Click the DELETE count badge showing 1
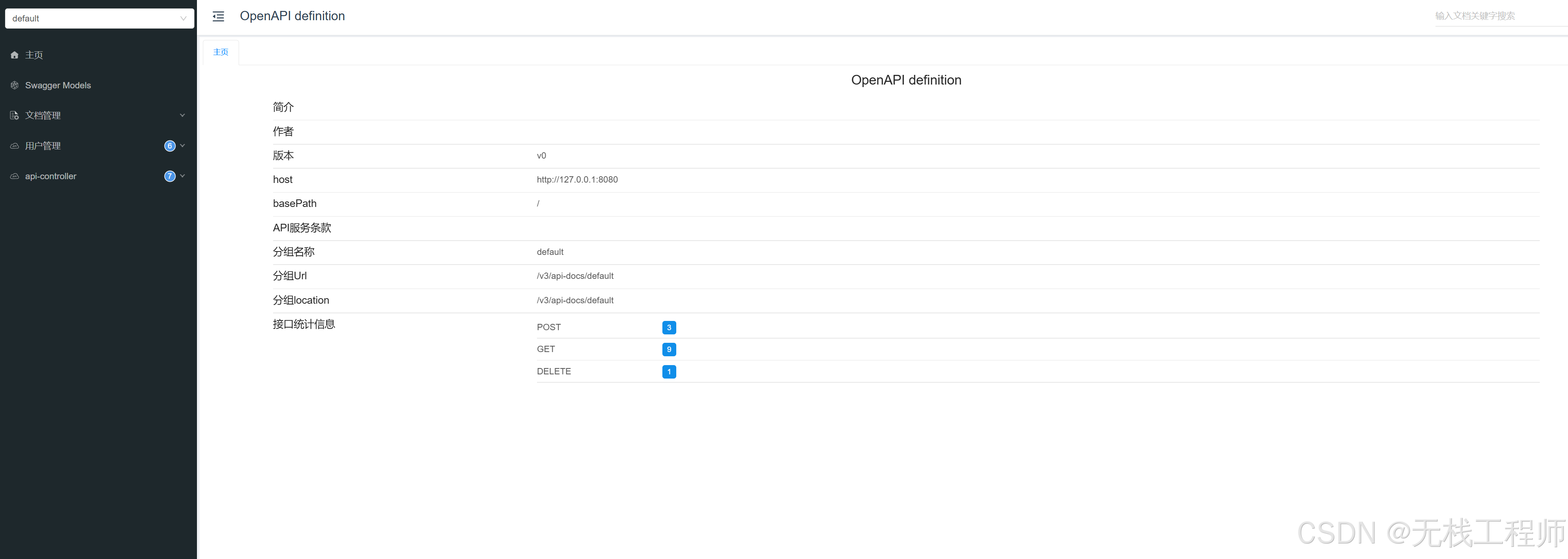The image size is (1568, 559). click(669, 372)
